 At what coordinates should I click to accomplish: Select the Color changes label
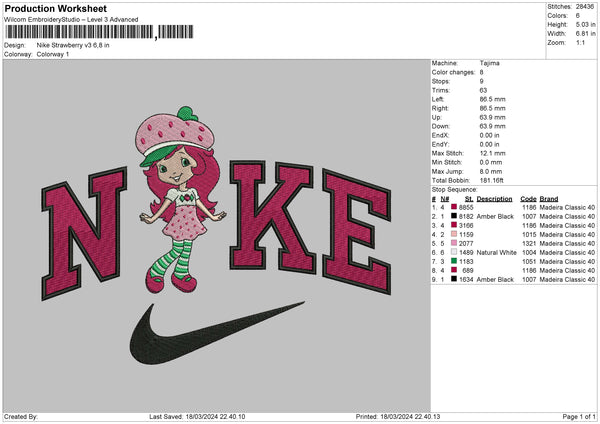click(x=453, y=72)
